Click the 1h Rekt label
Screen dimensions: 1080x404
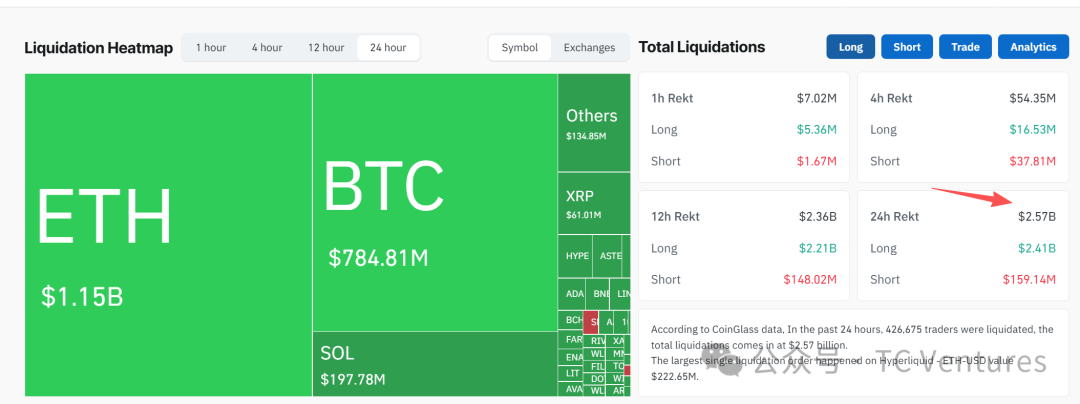point(672,98)
